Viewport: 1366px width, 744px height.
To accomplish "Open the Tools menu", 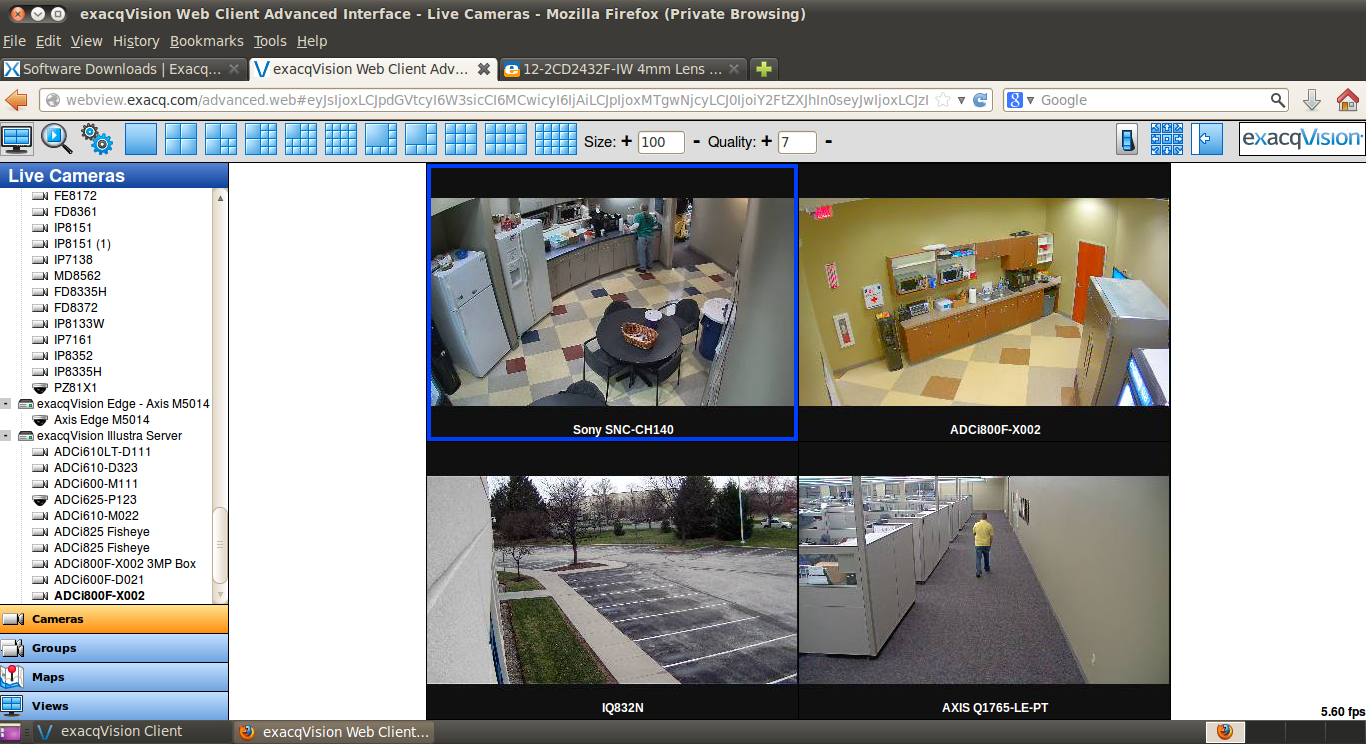I will pos(270,41).
